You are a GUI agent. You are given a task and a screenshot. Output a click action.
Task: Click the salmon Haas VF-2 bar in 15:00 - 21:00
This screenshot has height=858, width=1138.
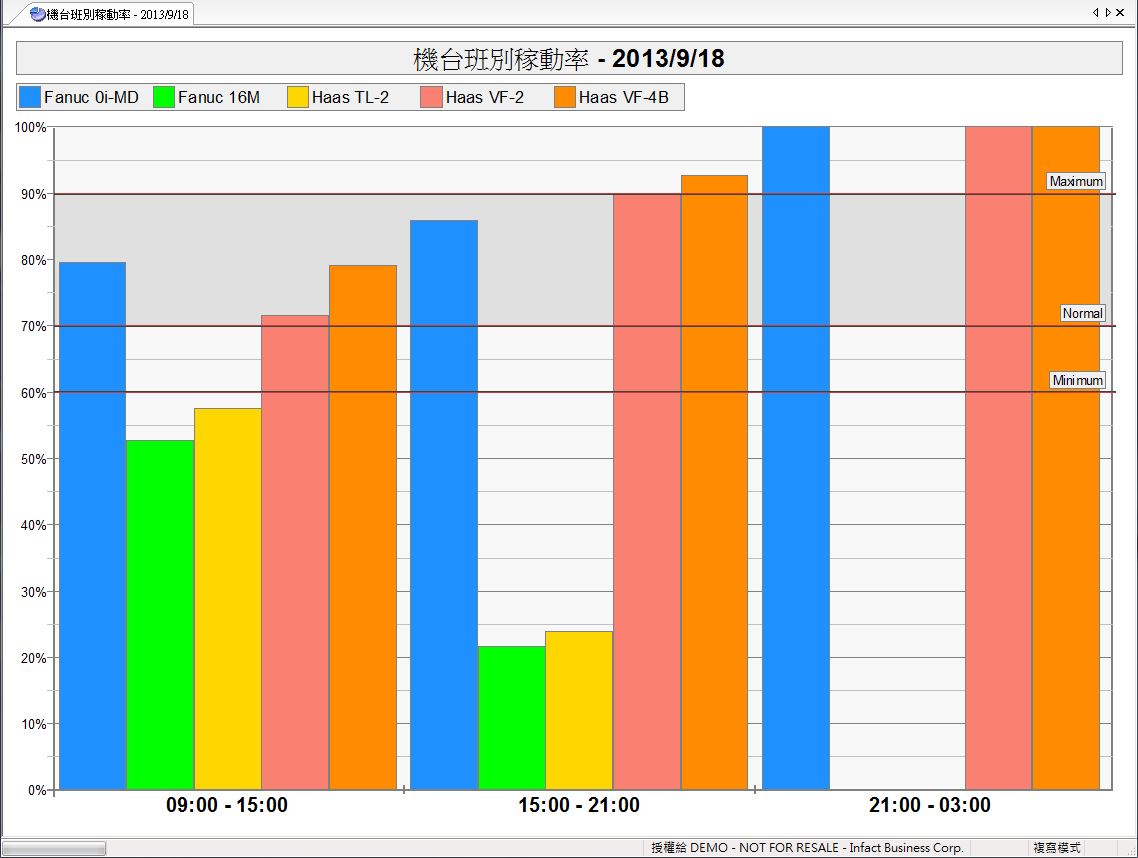646,492
